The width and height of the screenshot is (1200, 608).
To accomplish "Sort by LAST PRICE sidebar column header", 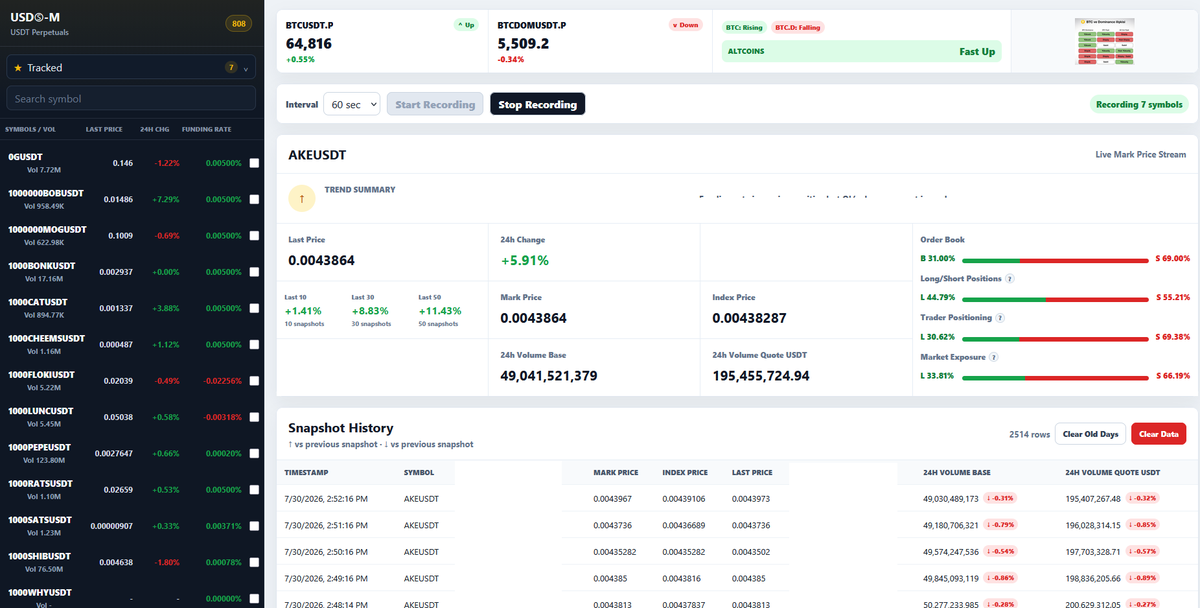I will point(104,129).
